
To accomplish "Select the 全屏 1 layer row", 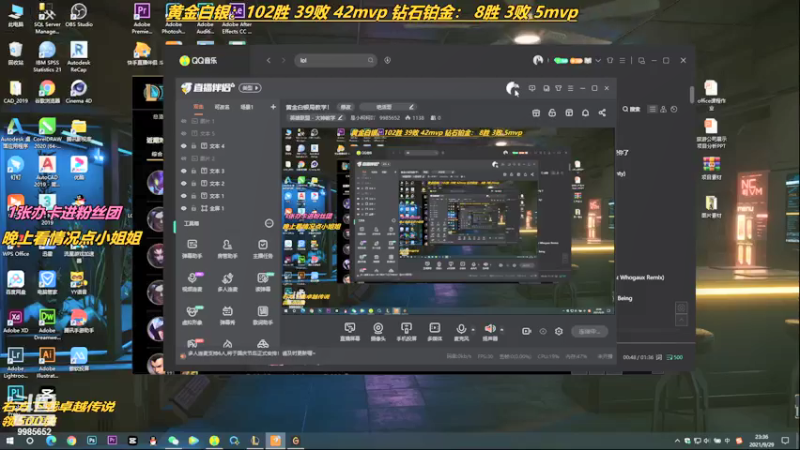I will [x=228, y=208].
